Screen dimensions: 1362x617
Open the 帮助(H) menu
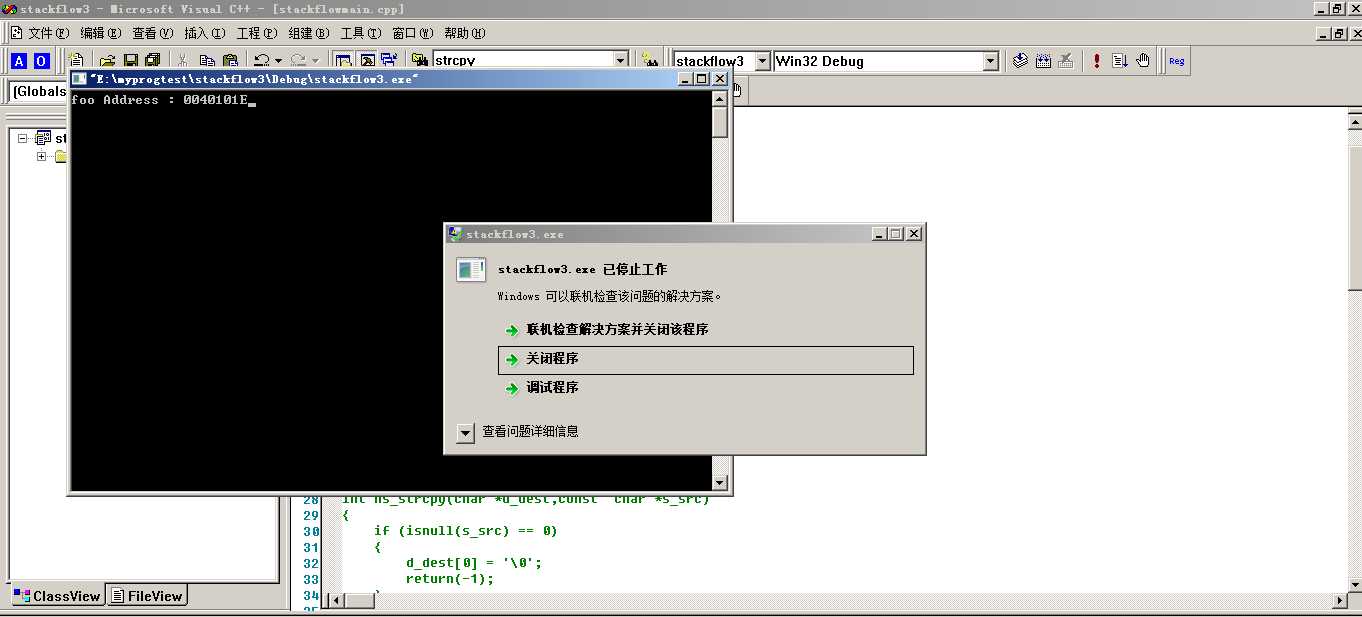[466, 33]
